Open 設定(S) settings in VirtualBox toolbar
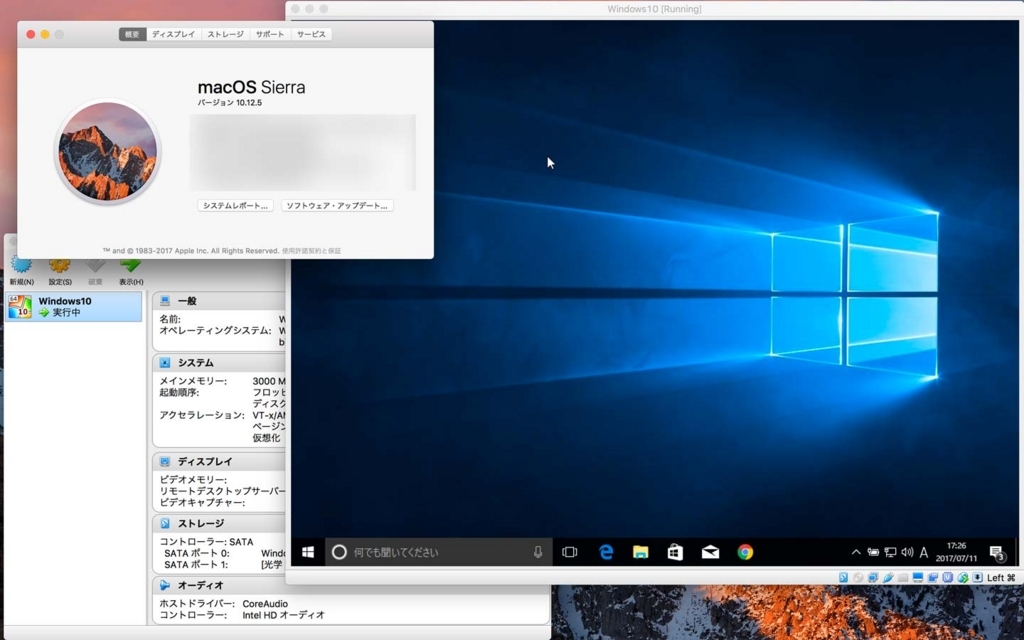Viewport: 1024px width, 640px height. (x=59, y=270)
